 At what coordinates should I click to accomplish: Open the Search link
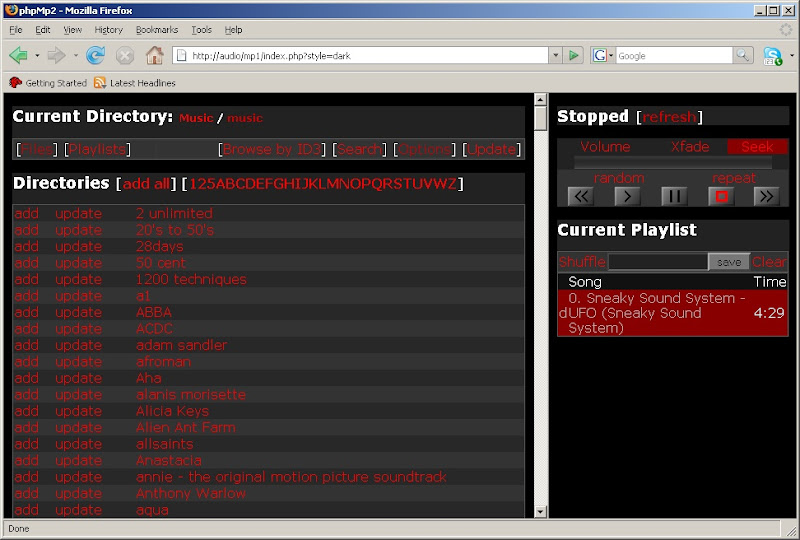click(359, 149)
